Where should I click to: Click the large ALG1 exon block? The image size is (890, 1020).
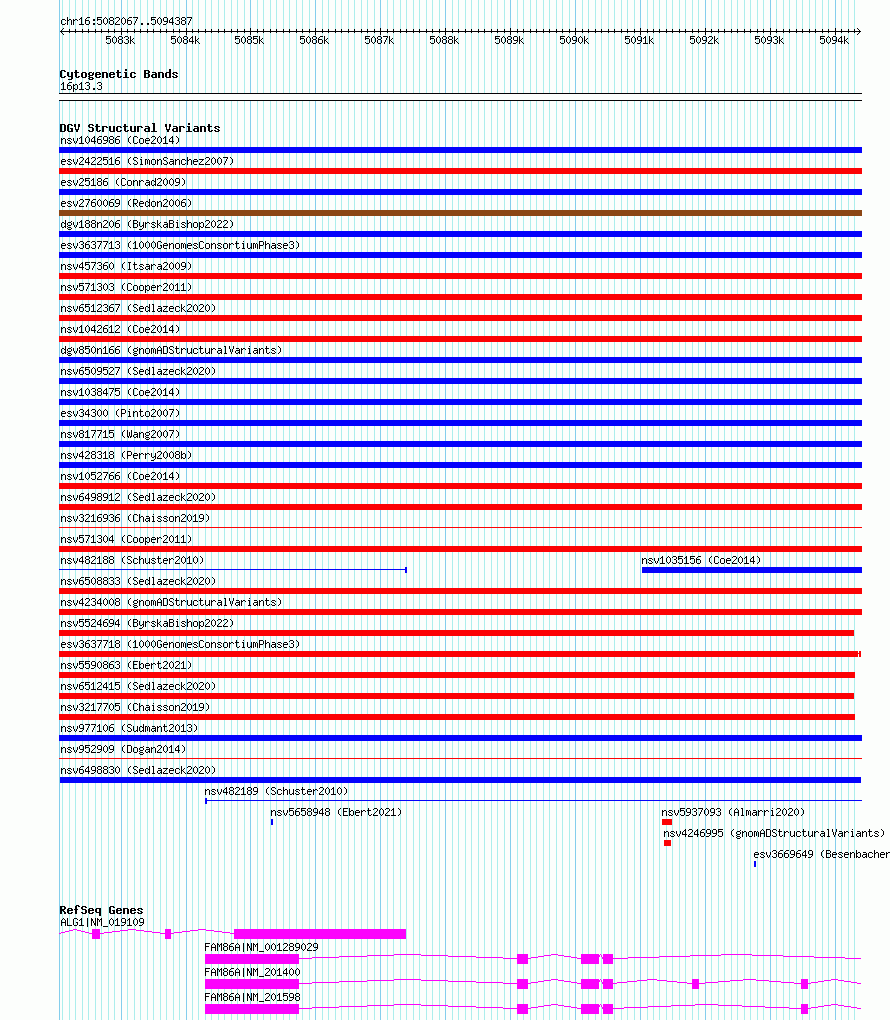[x=320, y=934]
